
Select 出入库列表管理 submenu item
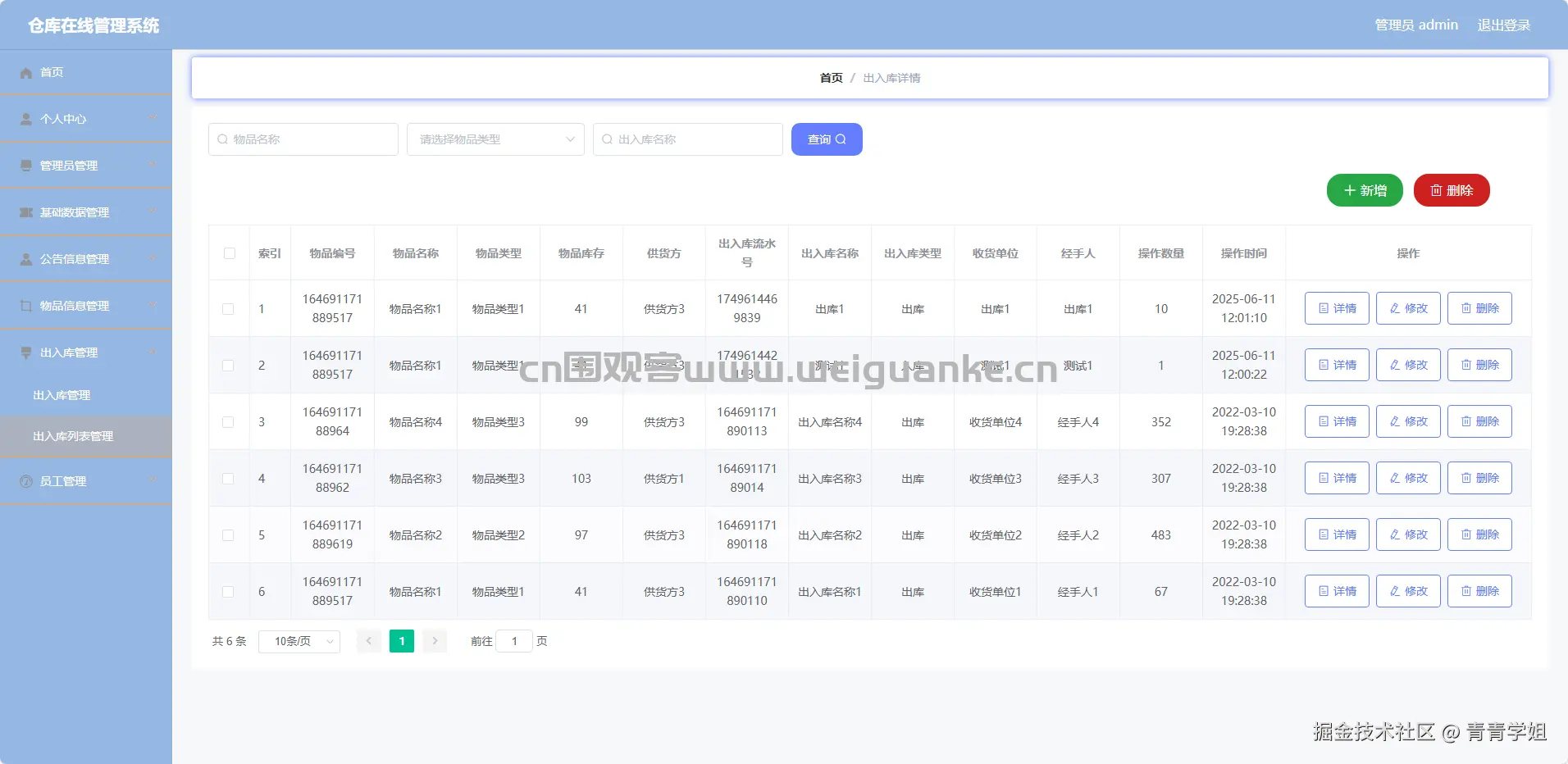click(86, 437)
